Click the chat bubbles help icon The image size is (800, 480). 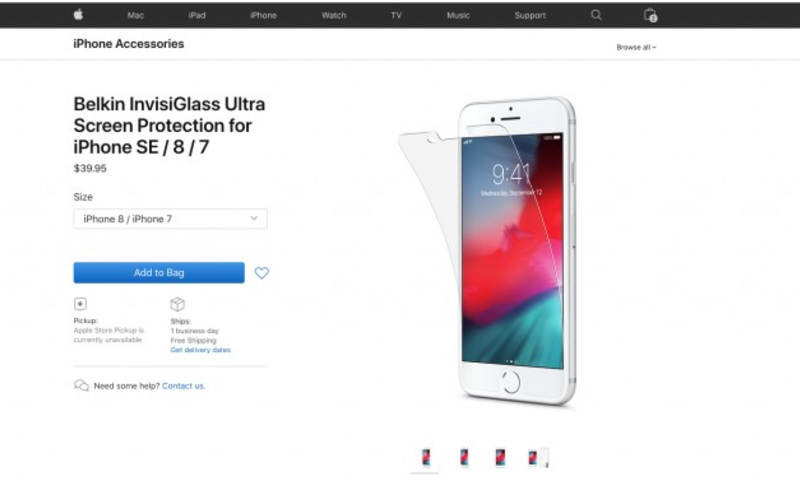pos(81,385)
